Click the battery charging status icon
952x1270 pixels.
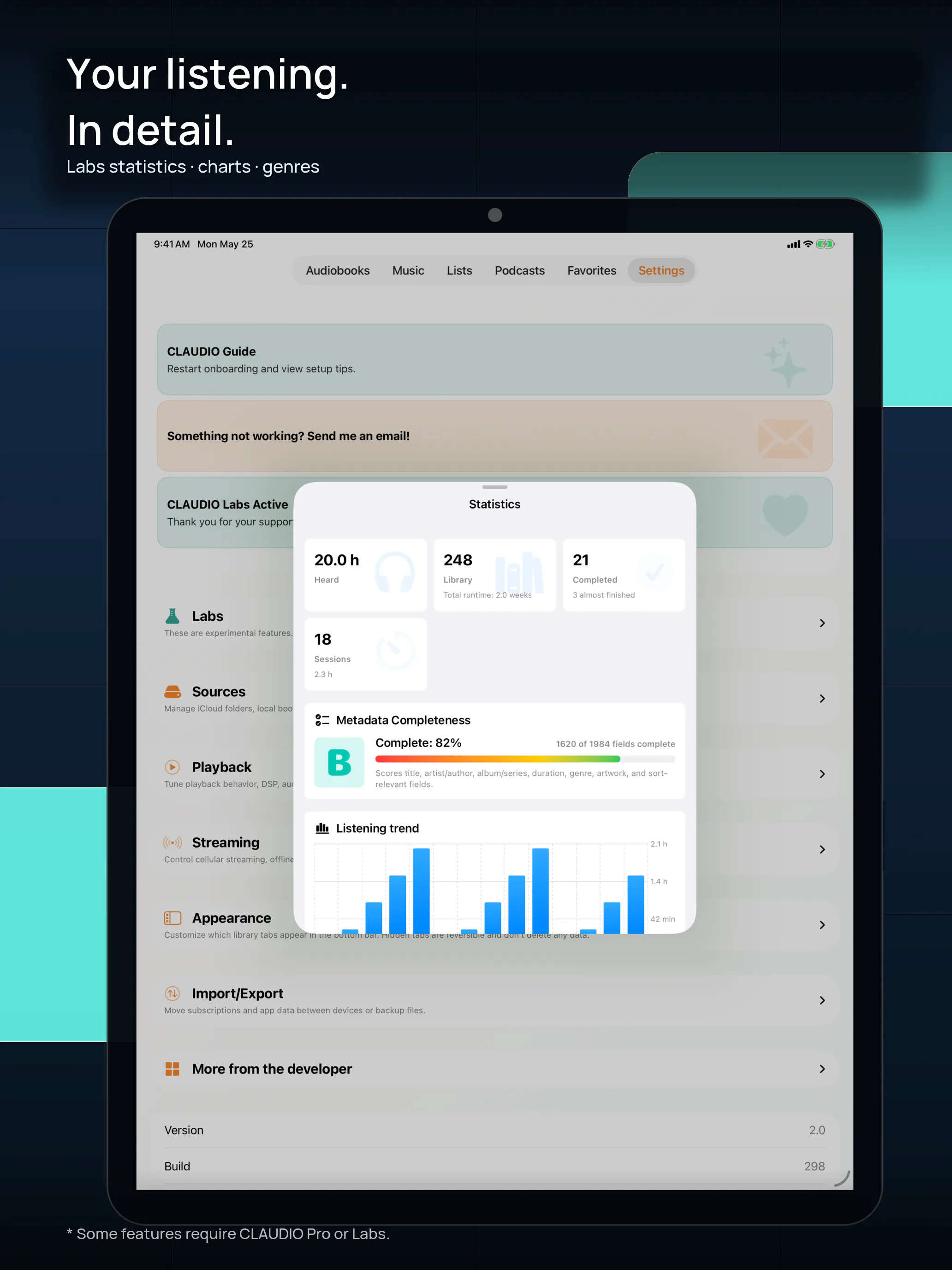[825, 244]
